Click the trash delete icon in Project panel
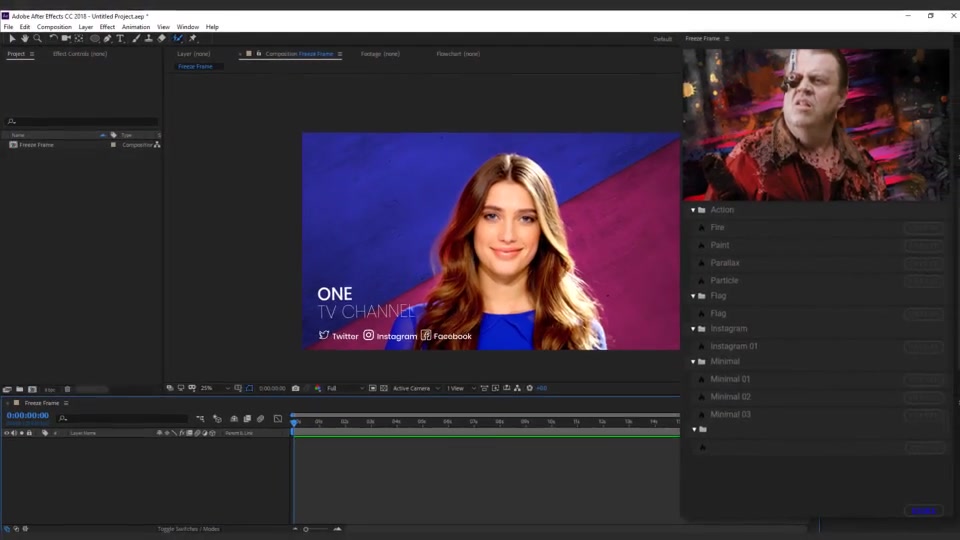 tap(67, 389)
